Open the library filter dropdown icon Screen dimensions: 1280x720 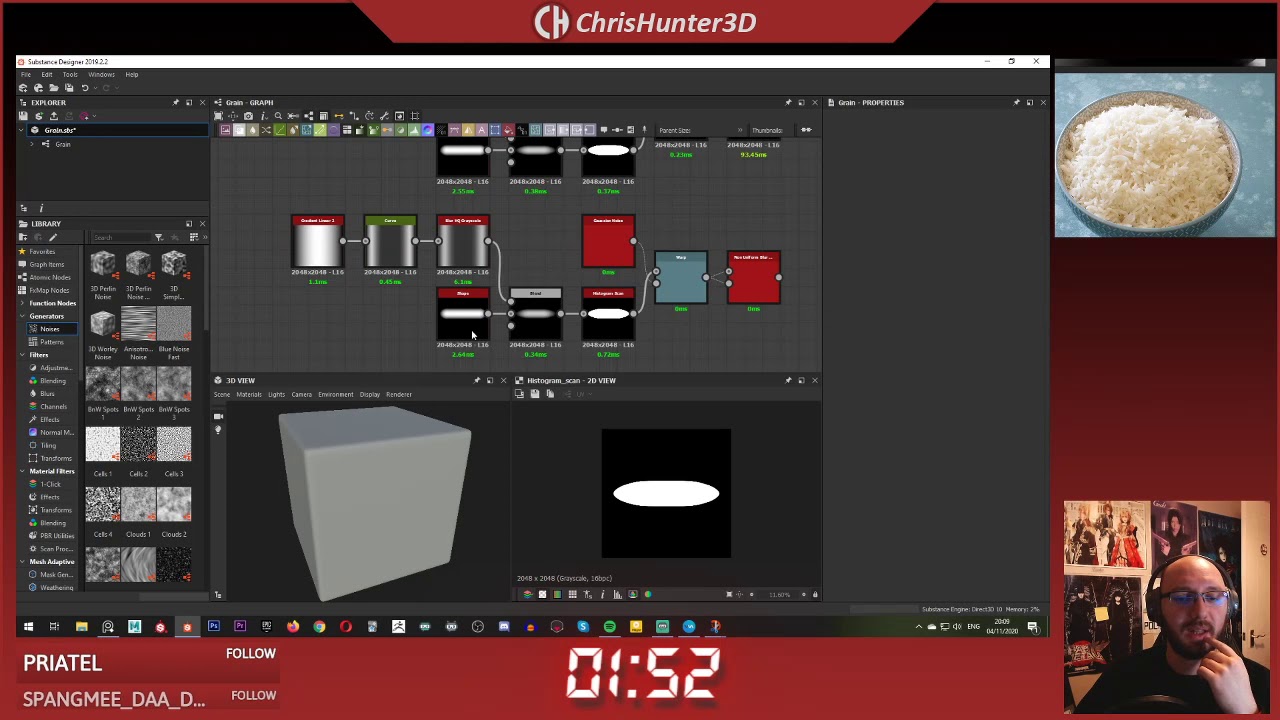(x=158, y=237)
